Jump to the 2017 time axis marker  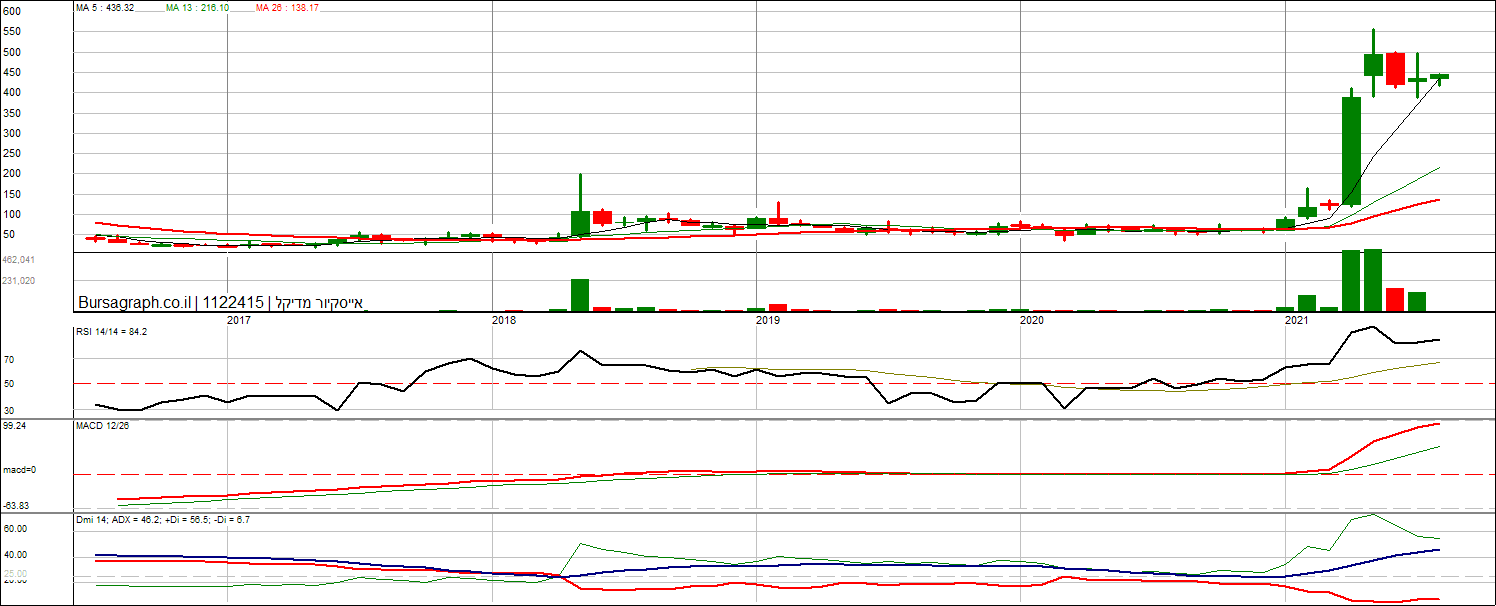tap(238, 320)
